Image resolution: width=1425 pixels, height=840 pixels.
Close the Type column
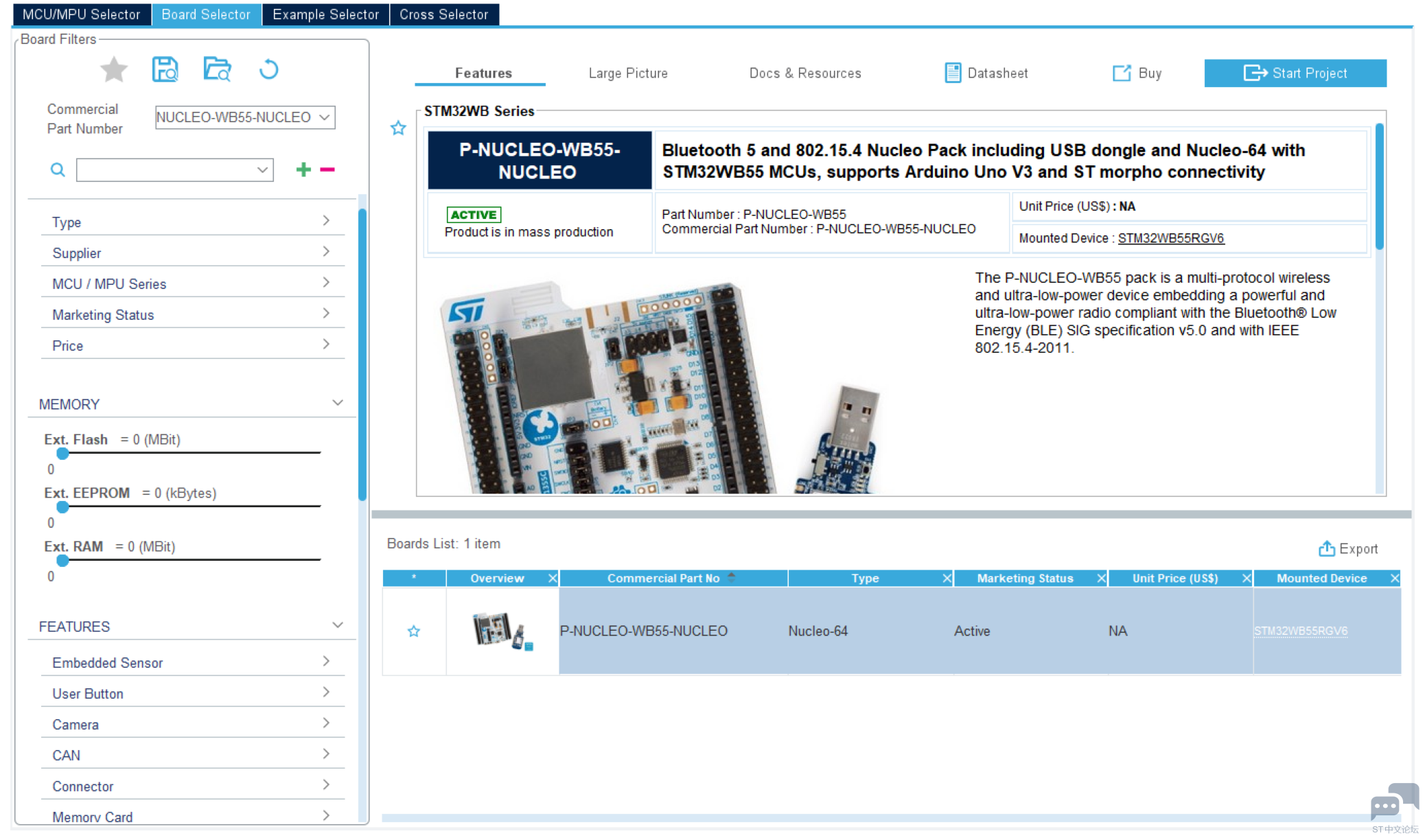click(947, 579)
